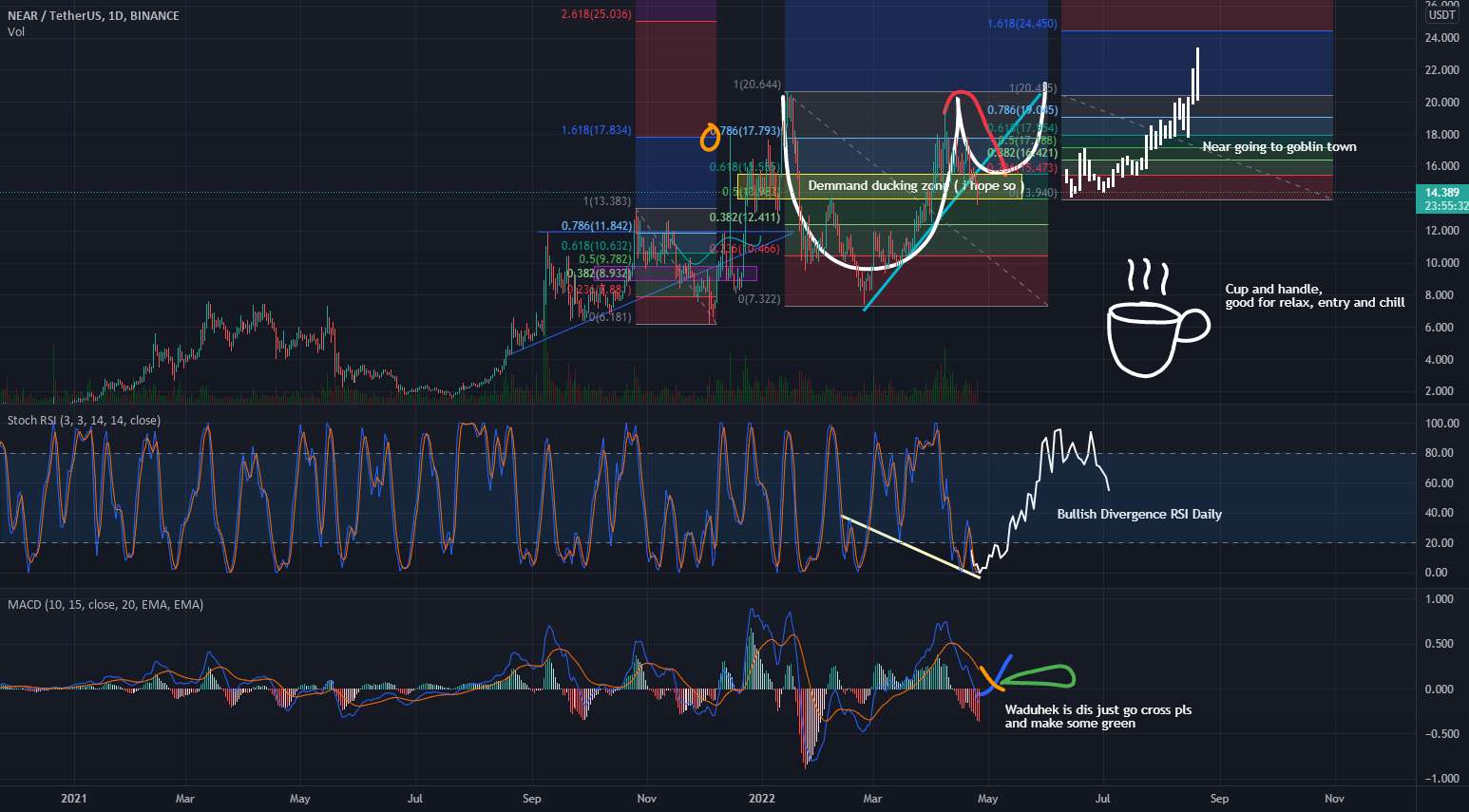Click the 23:55:32 bar countdown timer

(x=1443, y=206)
